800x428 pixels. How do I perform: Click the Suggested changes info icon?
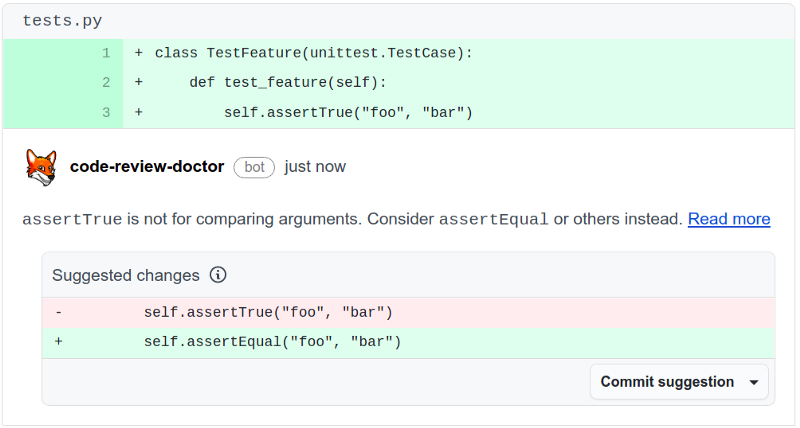pyautogui.click(x=218, y=275)
